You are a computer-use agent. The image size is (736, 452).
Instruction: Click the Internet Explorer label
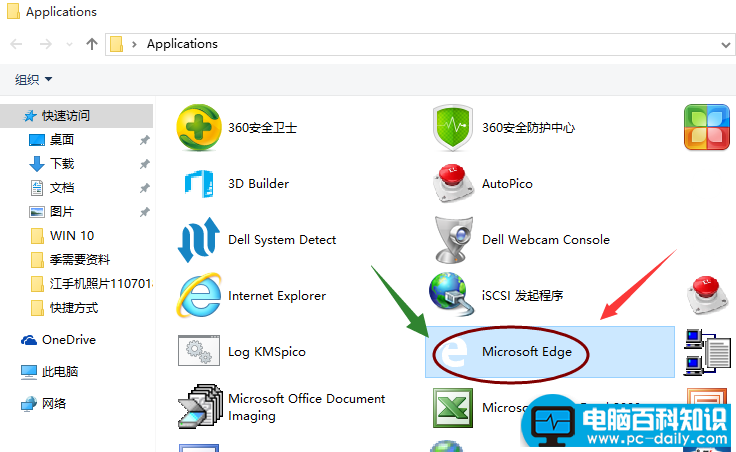pyautogui.click(x=277, y=296)
